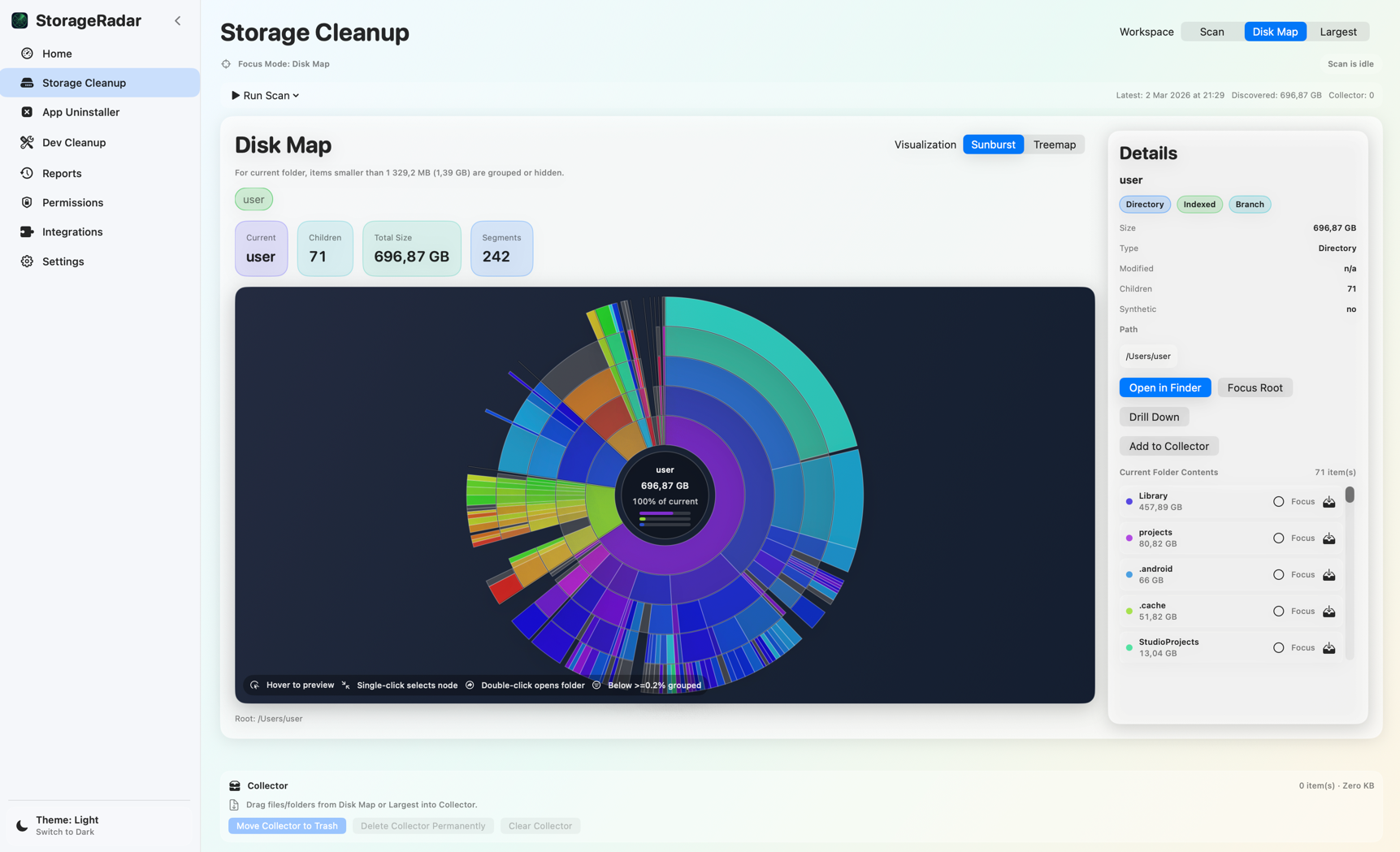The width and height of the screenshot is (1400, 852).
Task: Select Focus radio for Library folder
Action: (x=1276, y=501)
